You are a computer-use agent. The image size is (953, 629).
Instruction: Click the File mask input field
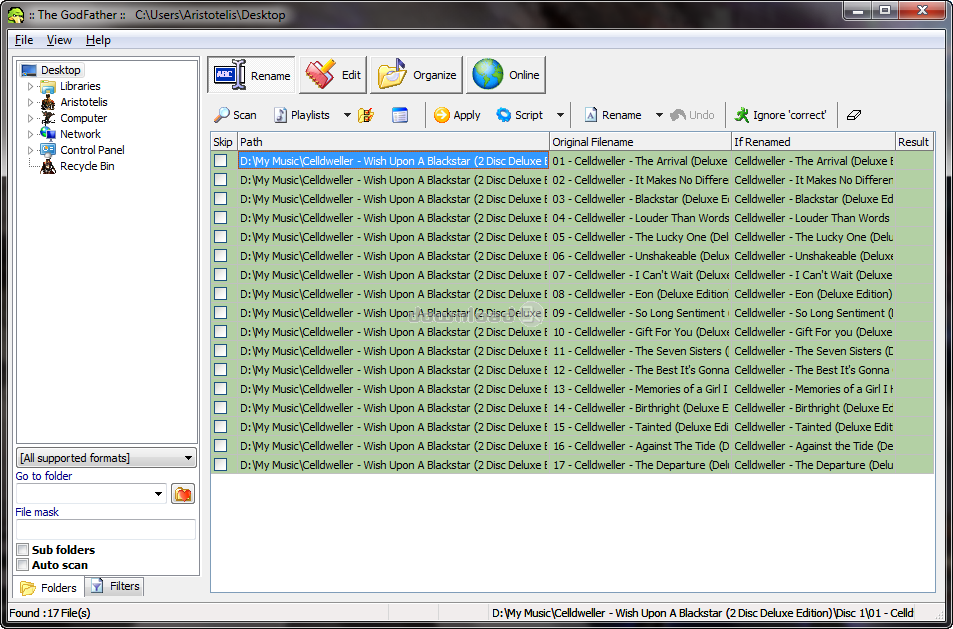tap(106, 529)
